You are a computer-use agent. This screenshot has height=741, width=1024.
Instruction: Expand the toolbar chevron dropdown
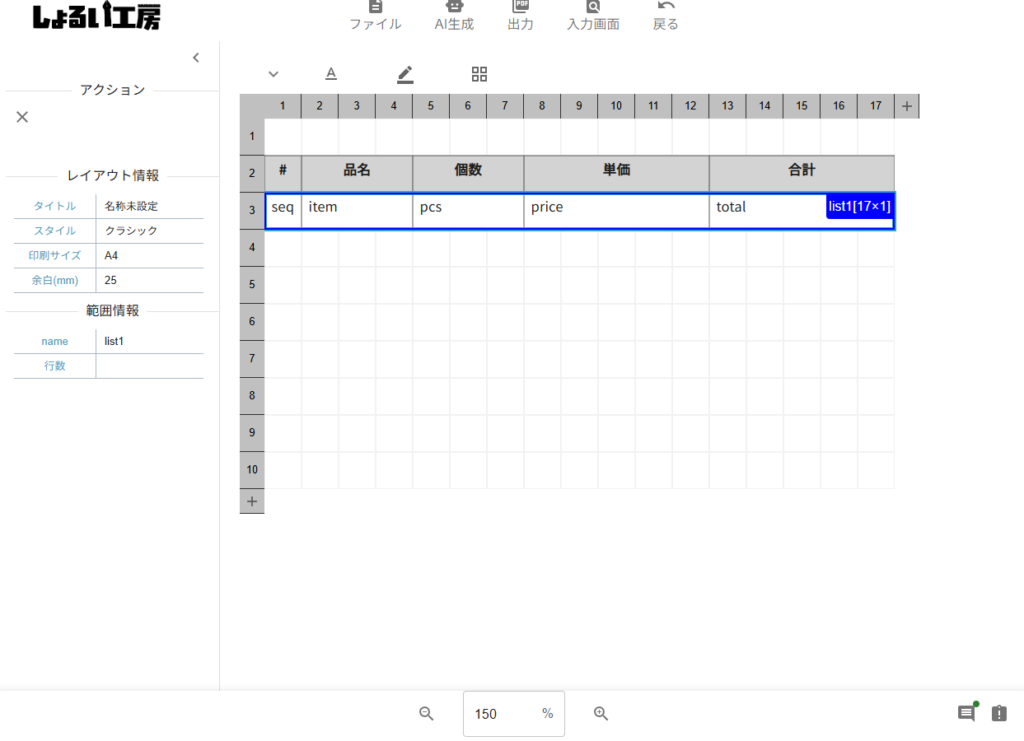(273, 74)
